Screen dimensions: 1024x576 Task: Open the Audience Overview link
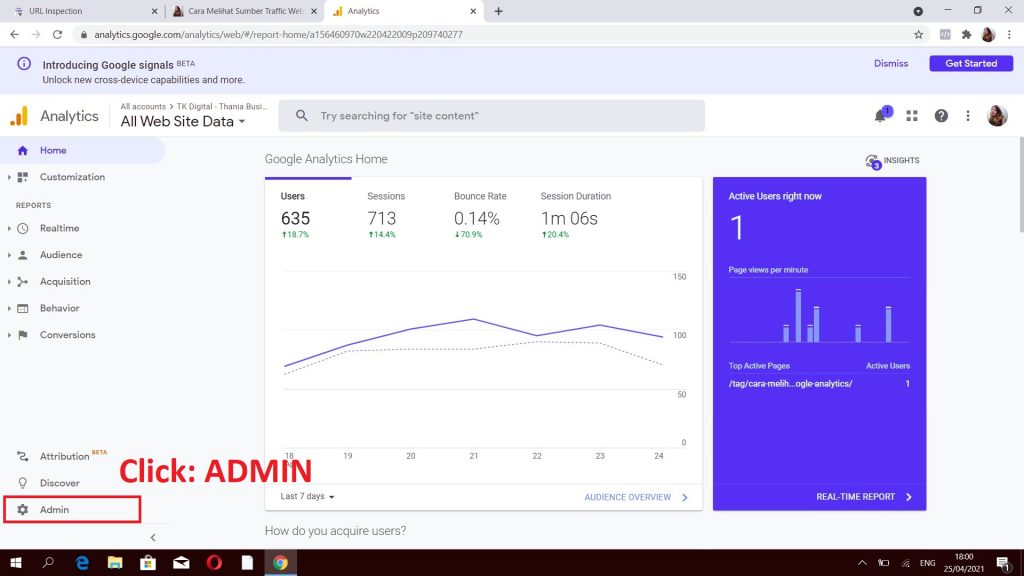(x=635, y=498)
